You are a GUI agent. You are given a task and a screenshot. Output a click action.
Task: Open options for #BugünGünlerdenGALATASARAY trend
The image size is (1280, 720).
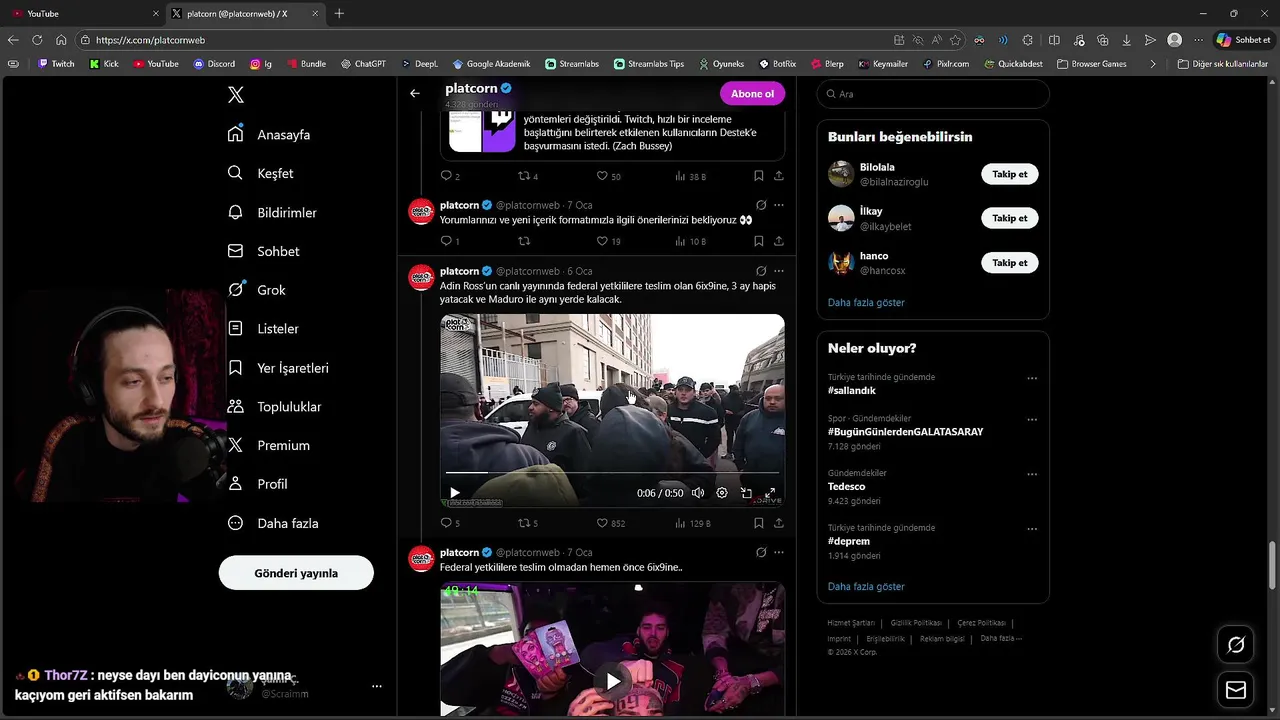coord(1032,420)
